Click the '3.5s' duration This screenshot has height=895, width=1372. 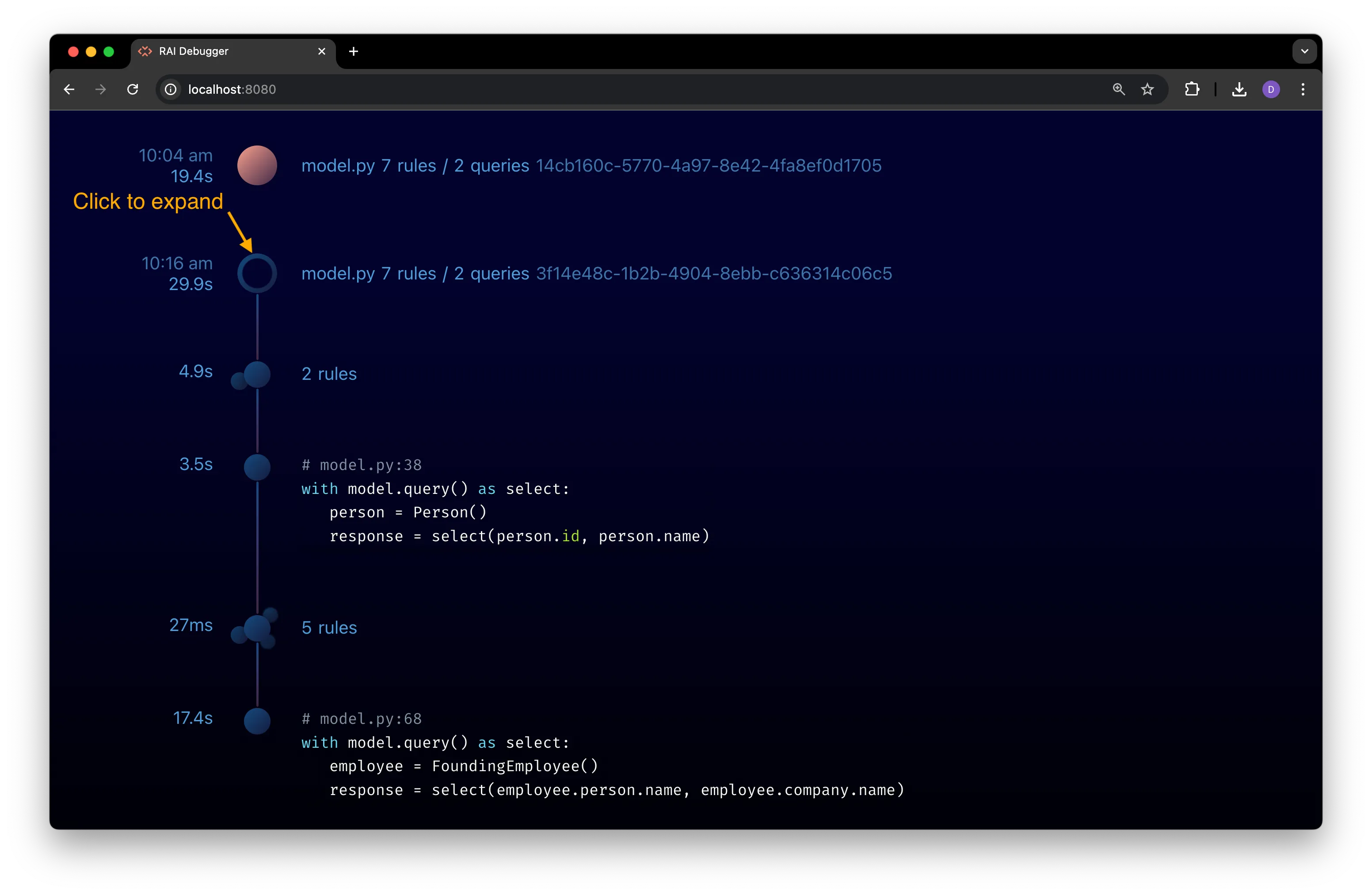point(196,464)
